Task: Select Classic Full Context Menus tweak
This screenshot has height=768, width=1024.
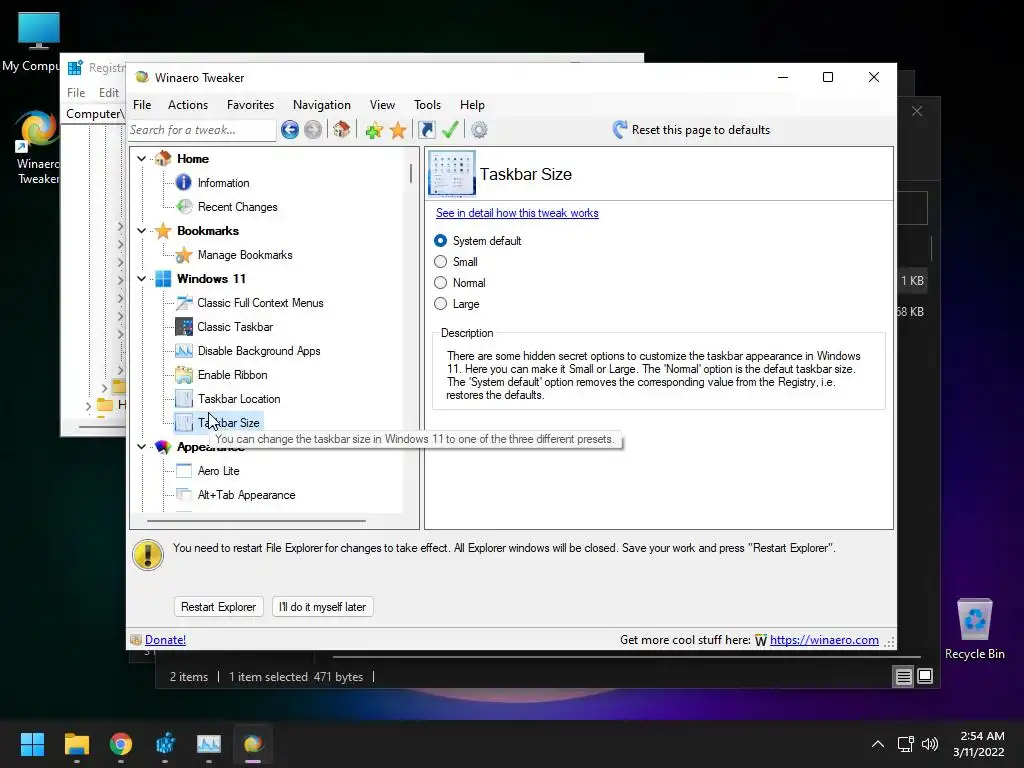Action: click(260, 303)
